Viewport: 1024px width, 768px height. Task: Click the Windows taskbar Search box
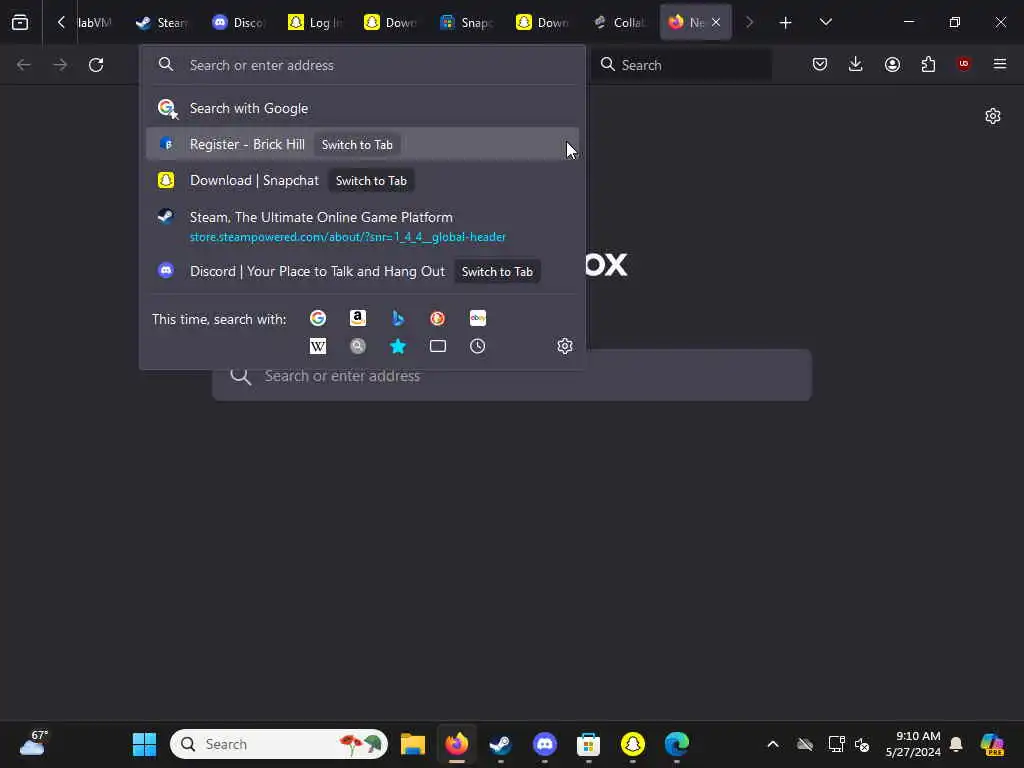click(279, 744)
